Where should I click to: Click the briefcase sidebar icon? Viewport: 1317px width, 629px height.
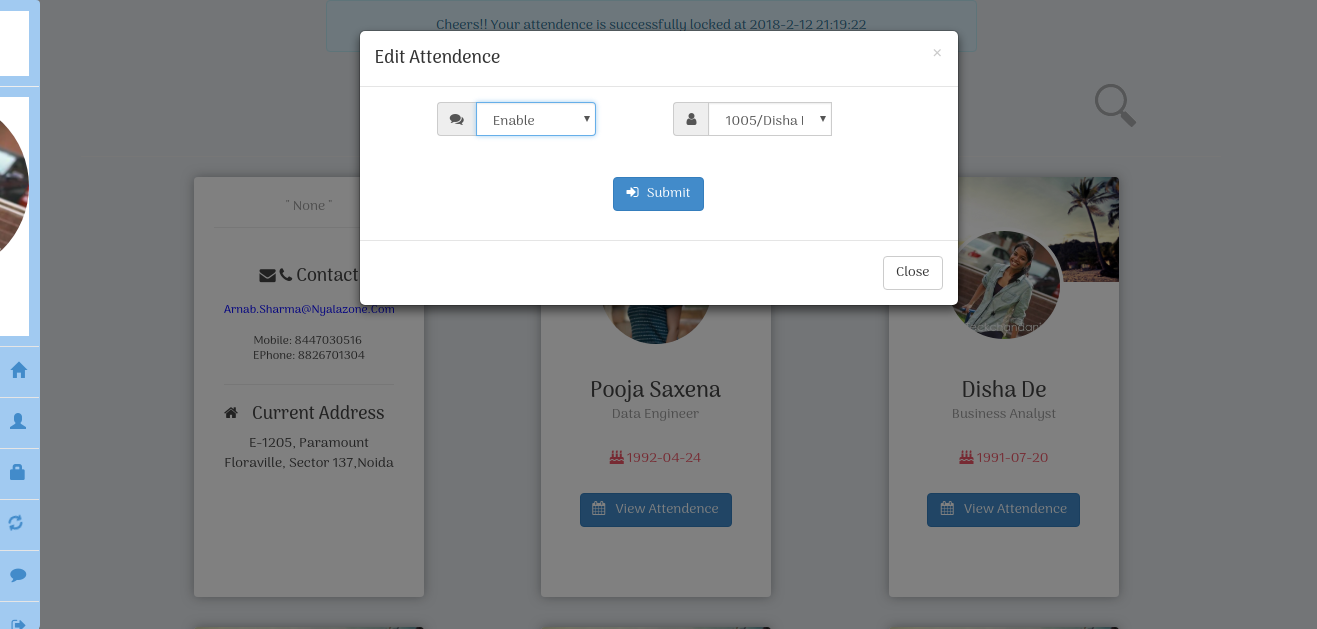click(x=18, y=472)
